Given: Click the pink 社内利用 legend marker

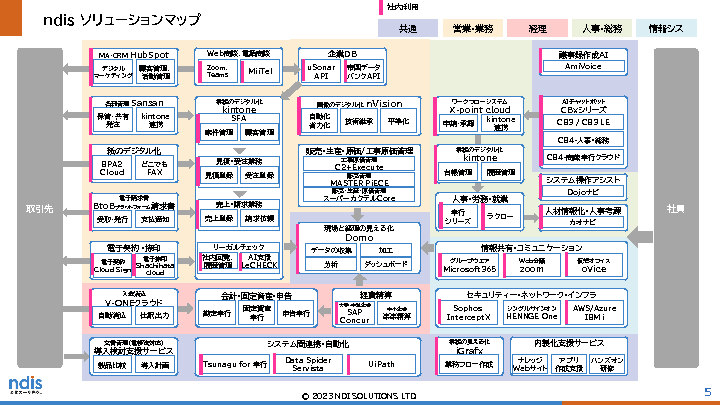Looking at the screenshot, I should [380, 7].
